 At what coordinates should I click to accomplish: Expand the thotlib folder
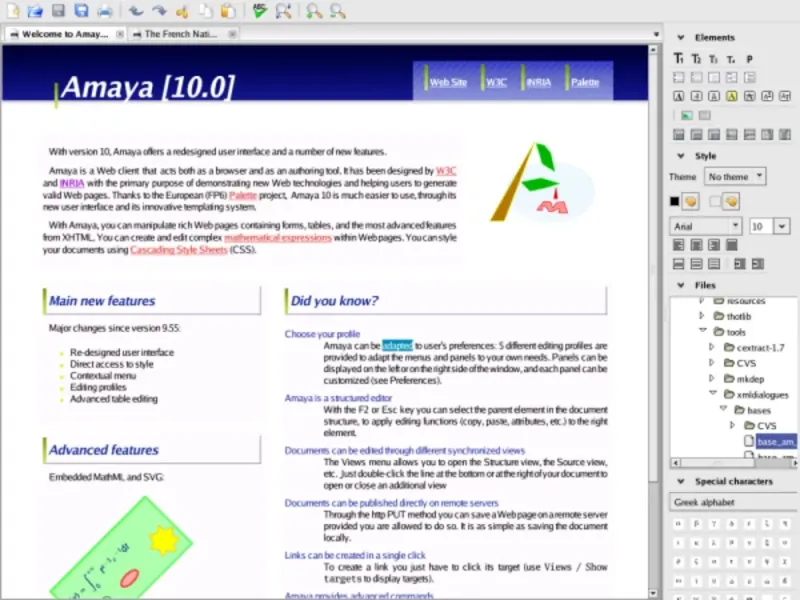pyautogui.click(x=702, y=316)
